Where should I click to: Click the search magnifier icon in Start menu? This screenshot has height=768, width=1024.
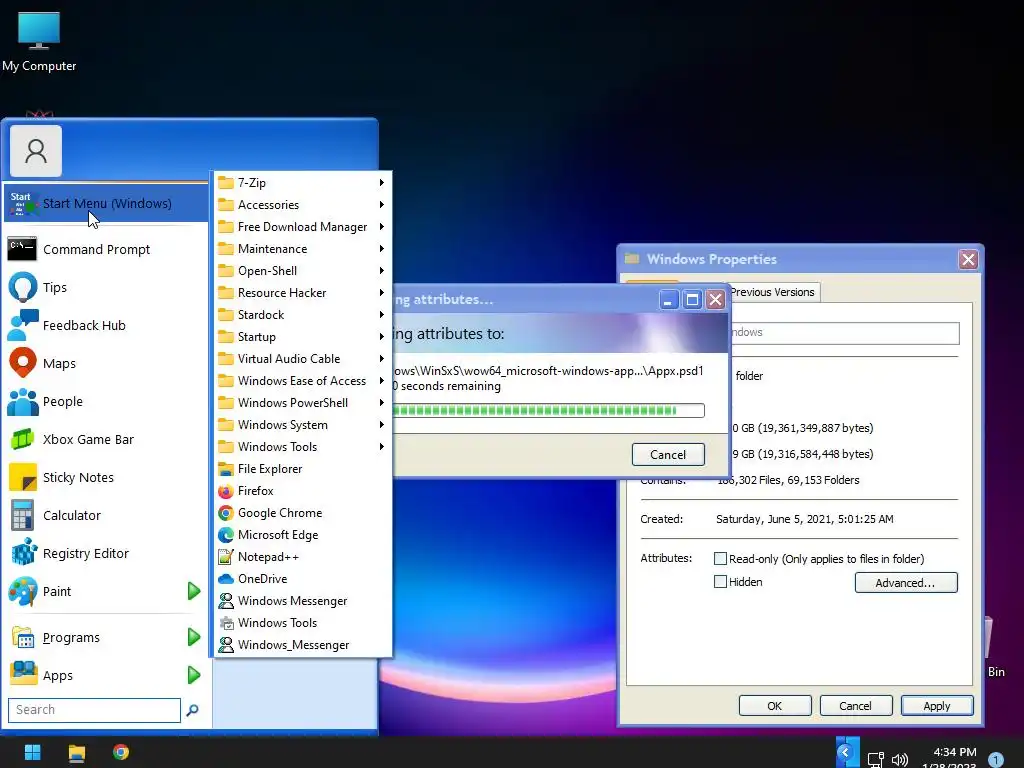[192, 710]
